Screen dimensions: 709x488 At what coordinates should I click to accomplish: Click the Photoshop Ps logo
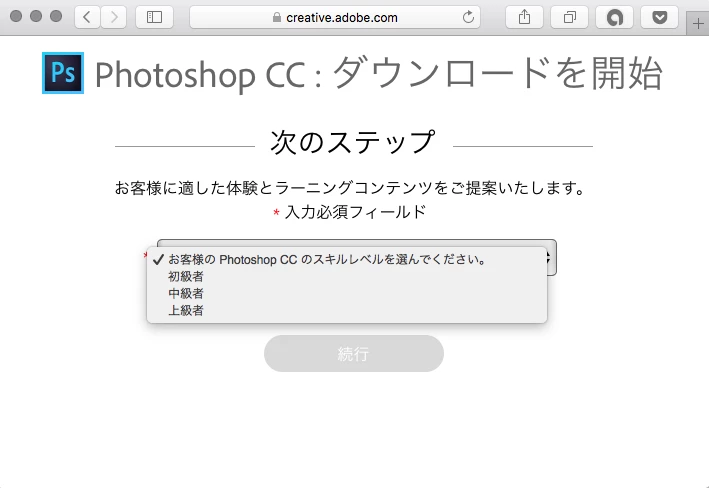pos(63,73)
